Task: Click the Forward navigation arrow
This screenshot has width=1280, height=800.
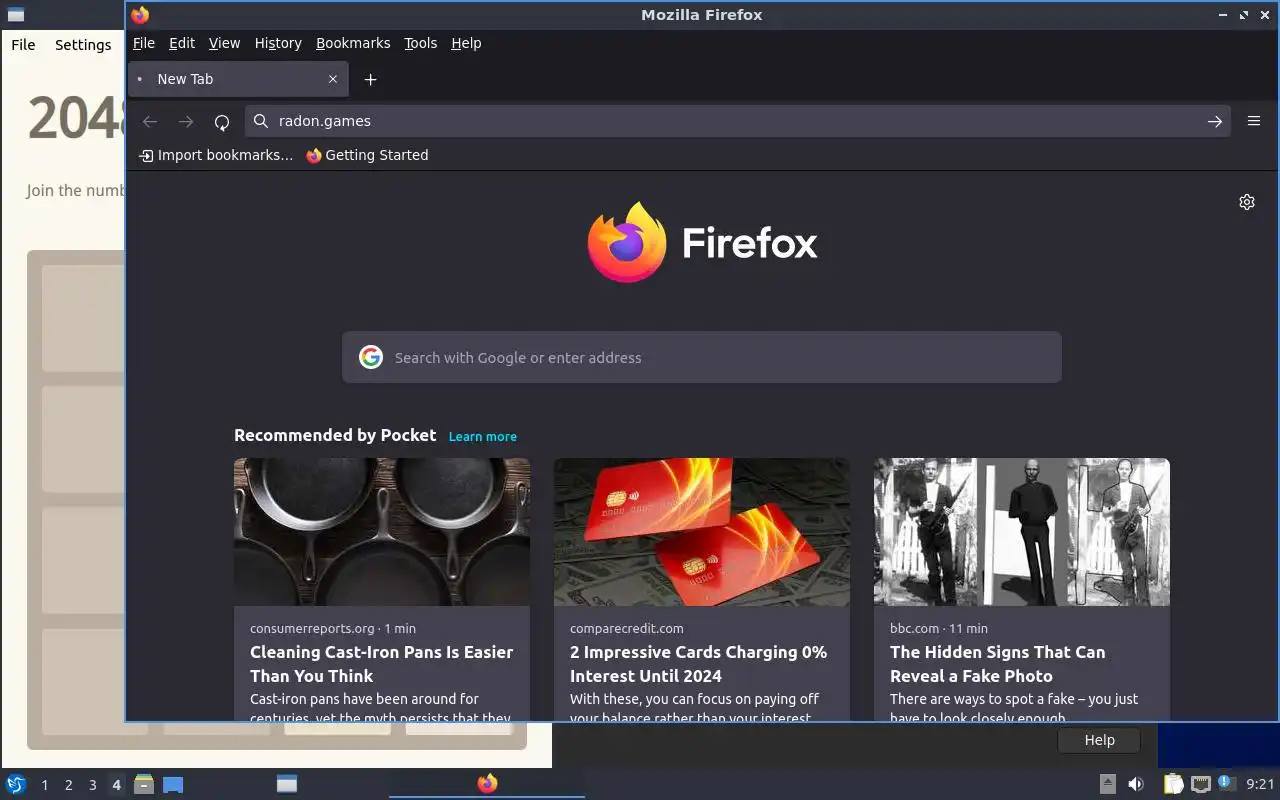Action: [186, 121]
